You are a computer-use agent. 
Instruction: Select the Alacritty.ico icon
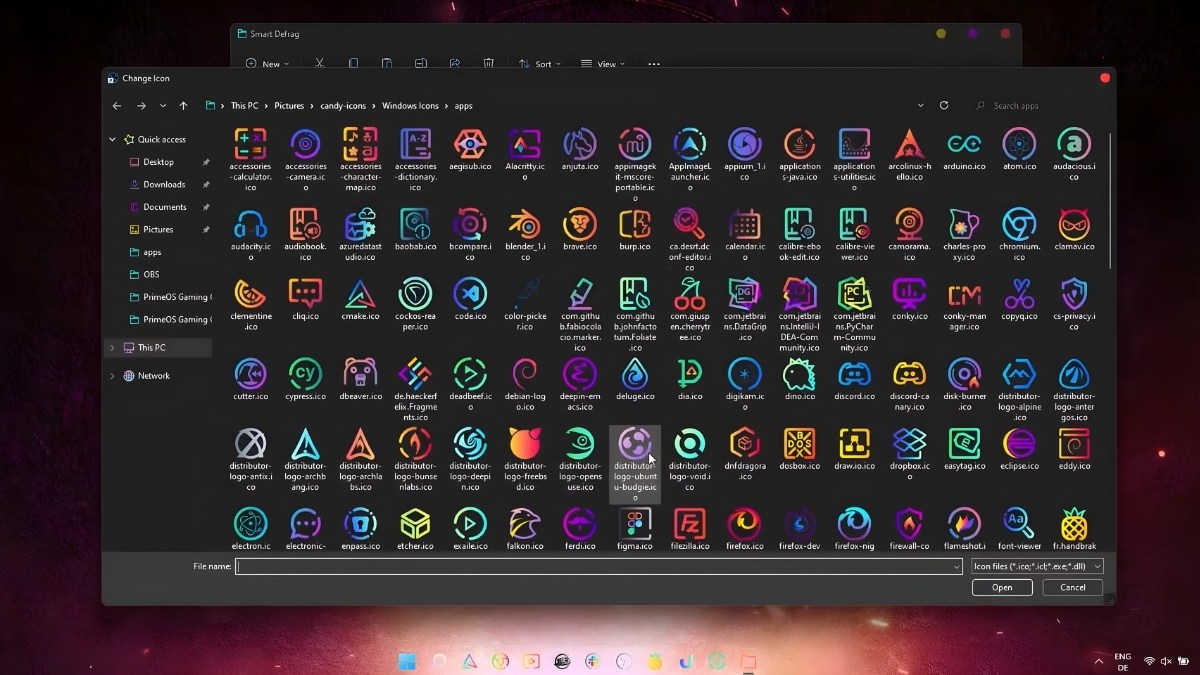coord(524,155)
